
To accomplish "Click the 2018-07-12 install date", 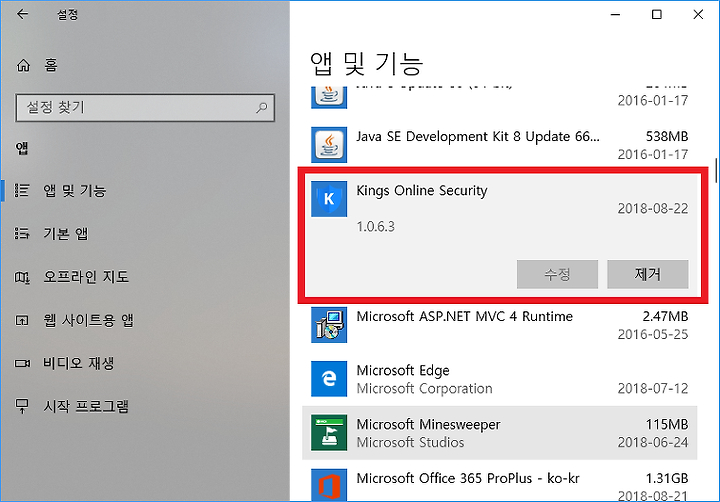I will (652, 389).
